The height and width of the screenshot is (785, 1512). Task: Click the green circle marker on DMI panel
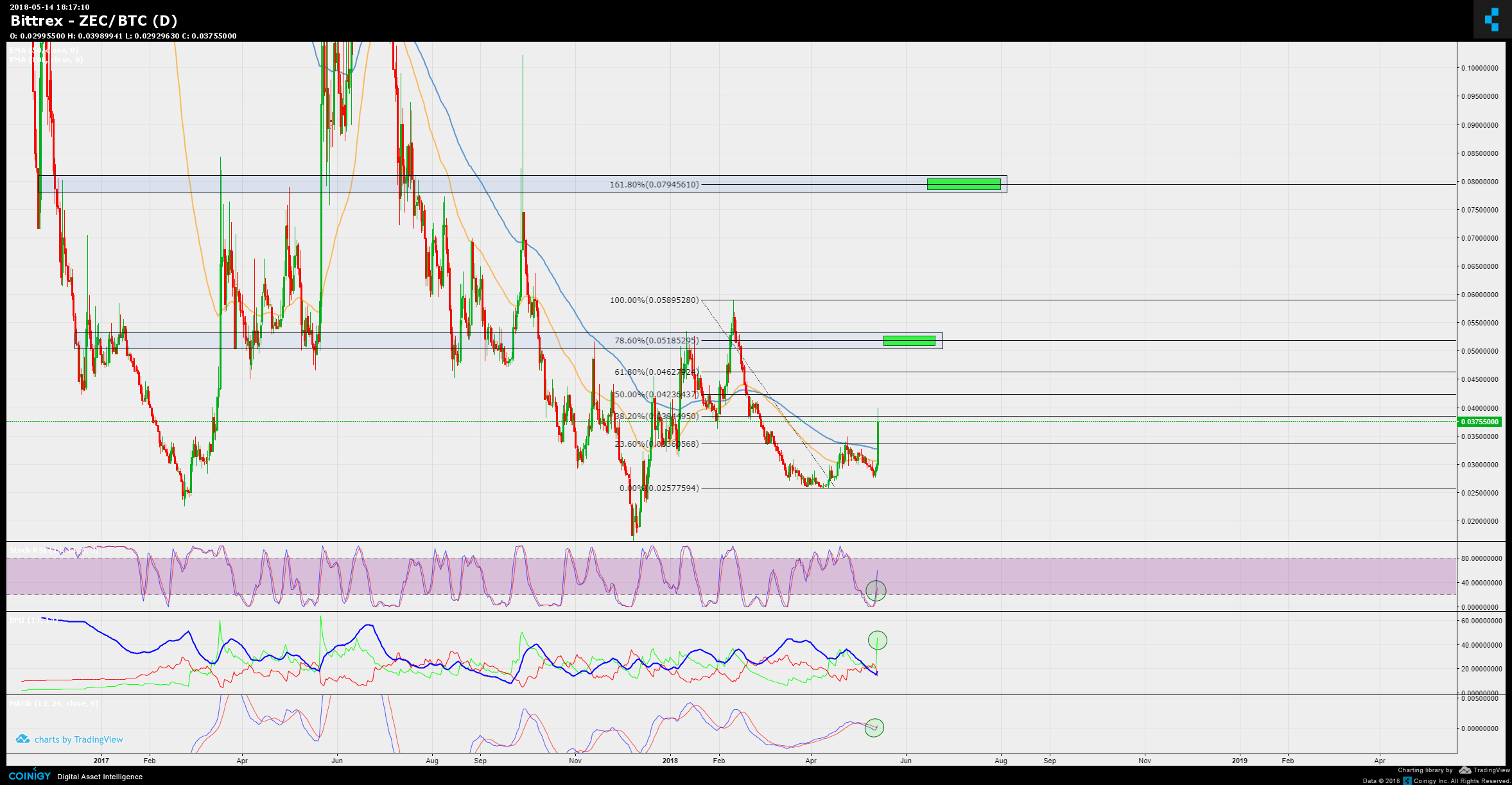(x=878, y=640)
